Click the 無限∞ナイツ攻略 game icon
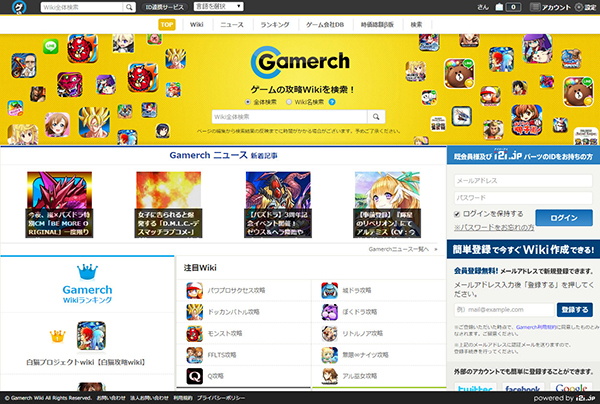The width and height of the screenshot is (600, 404). pyautogui.click(x=329, y=355)
